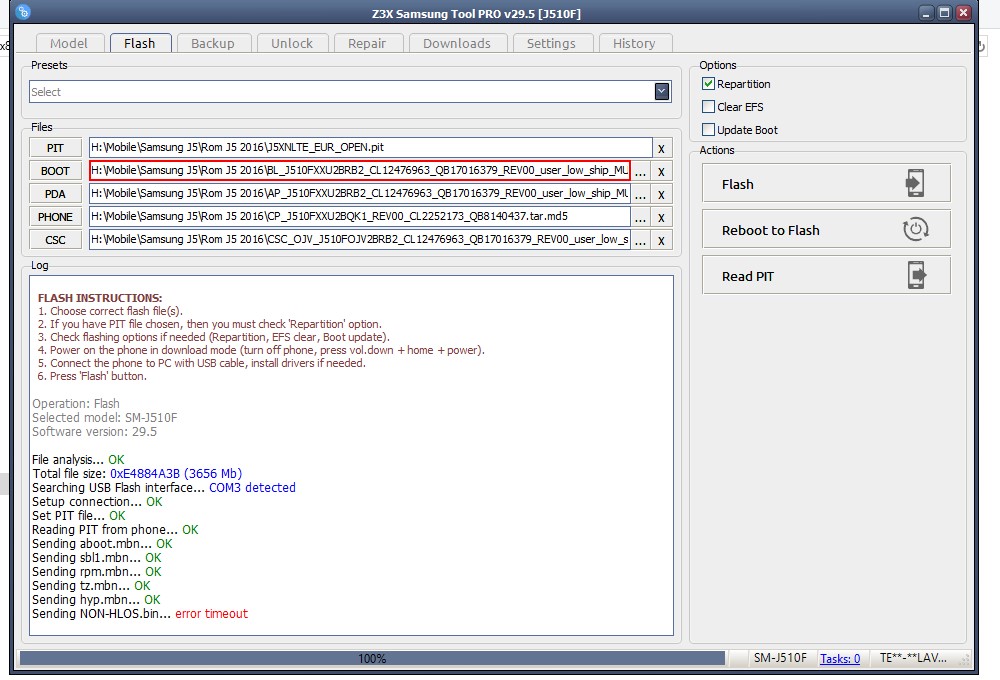The height and width of the screenshot is (680, 1000).
Task: Open the Tasks: 0 link
Action: [840, 658]
